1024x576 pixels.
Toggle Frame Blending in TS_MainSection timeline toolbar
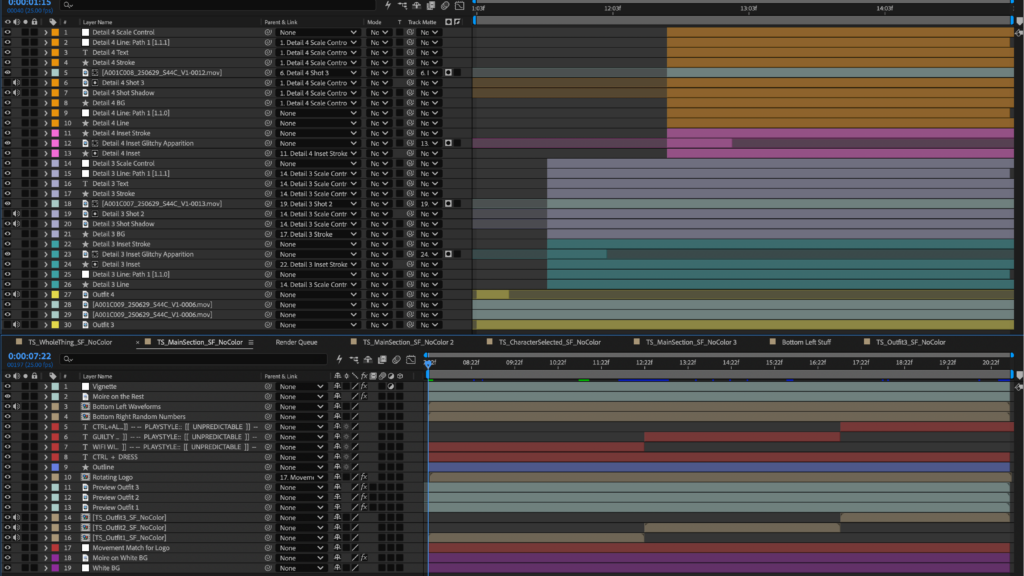coord(382,359)
